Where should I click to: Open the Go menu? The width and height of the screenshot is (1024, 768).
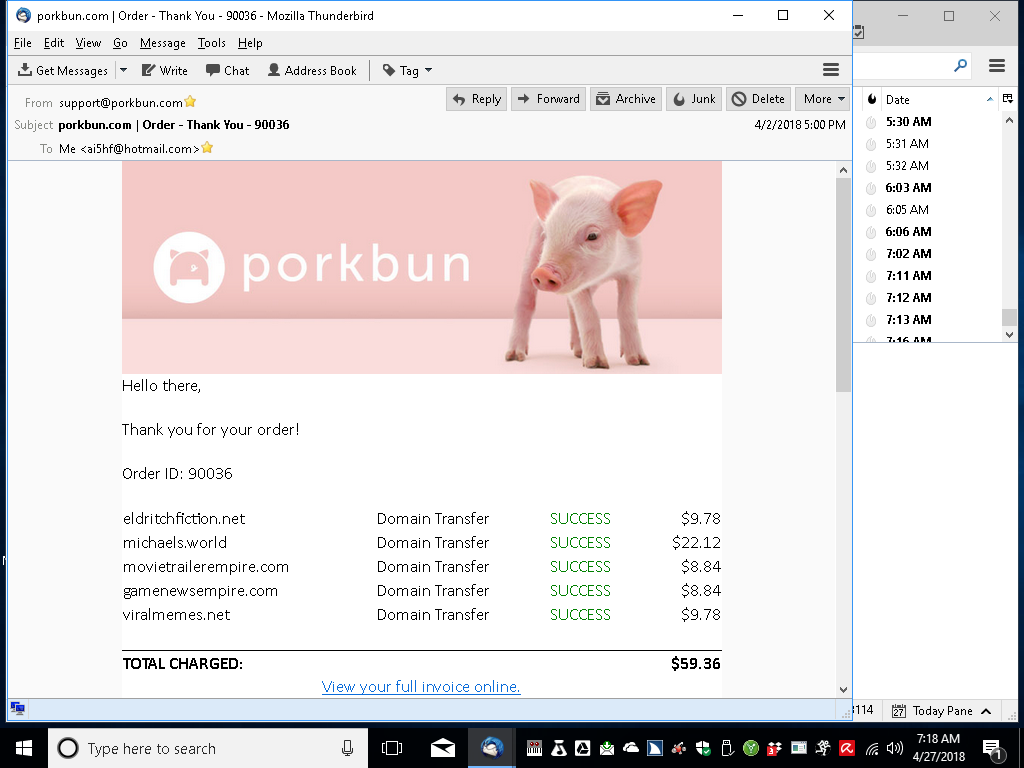click(x=120, y=43)
